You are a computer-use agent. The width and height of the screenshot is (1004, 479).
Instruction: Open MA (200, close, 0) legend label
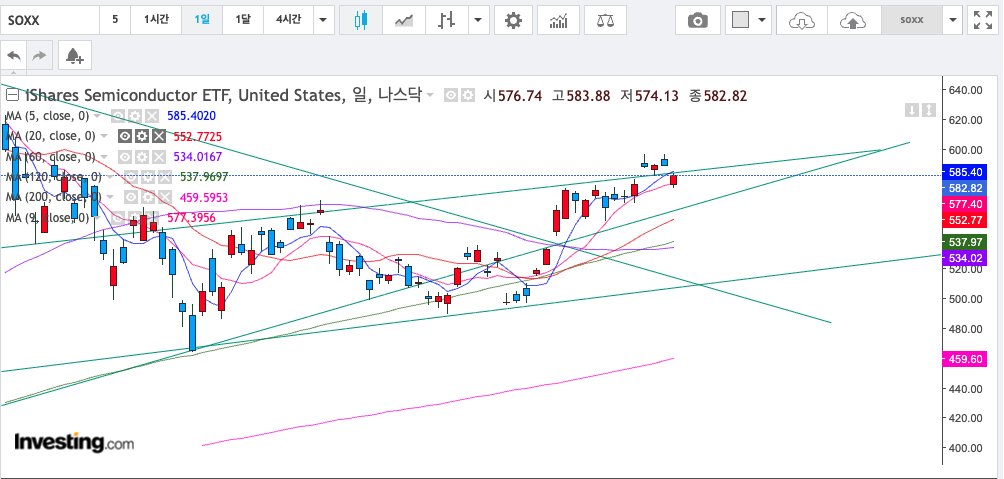coord(54,197)
